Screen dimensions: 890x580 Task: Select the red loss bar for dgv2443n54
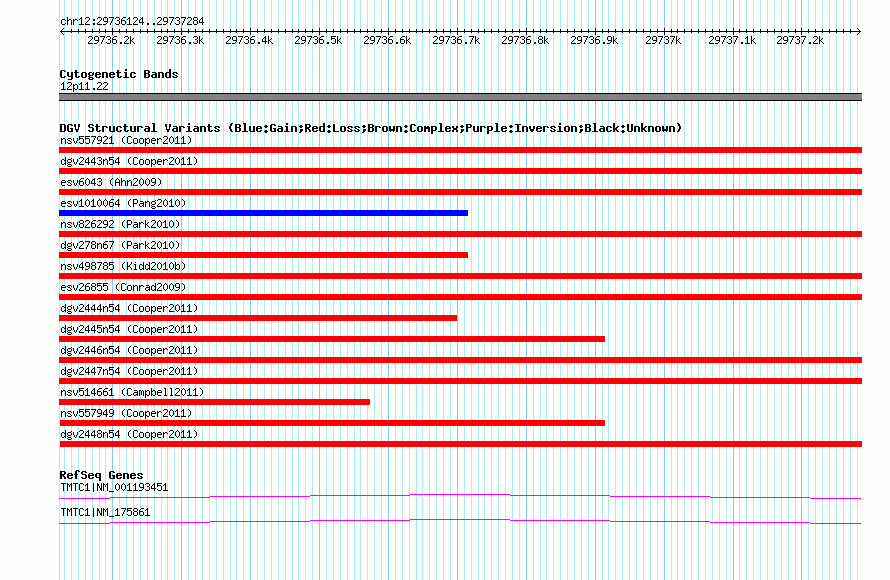pos(460,171)
